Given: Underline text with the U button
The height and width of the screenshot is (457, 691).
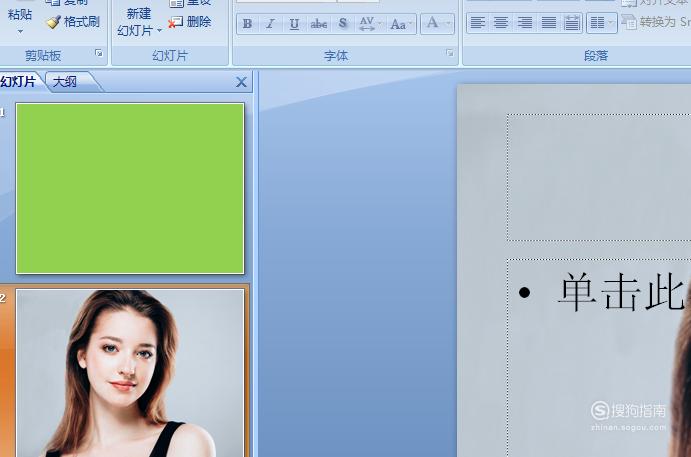Looking at the screenshot, I should (294, 23).
